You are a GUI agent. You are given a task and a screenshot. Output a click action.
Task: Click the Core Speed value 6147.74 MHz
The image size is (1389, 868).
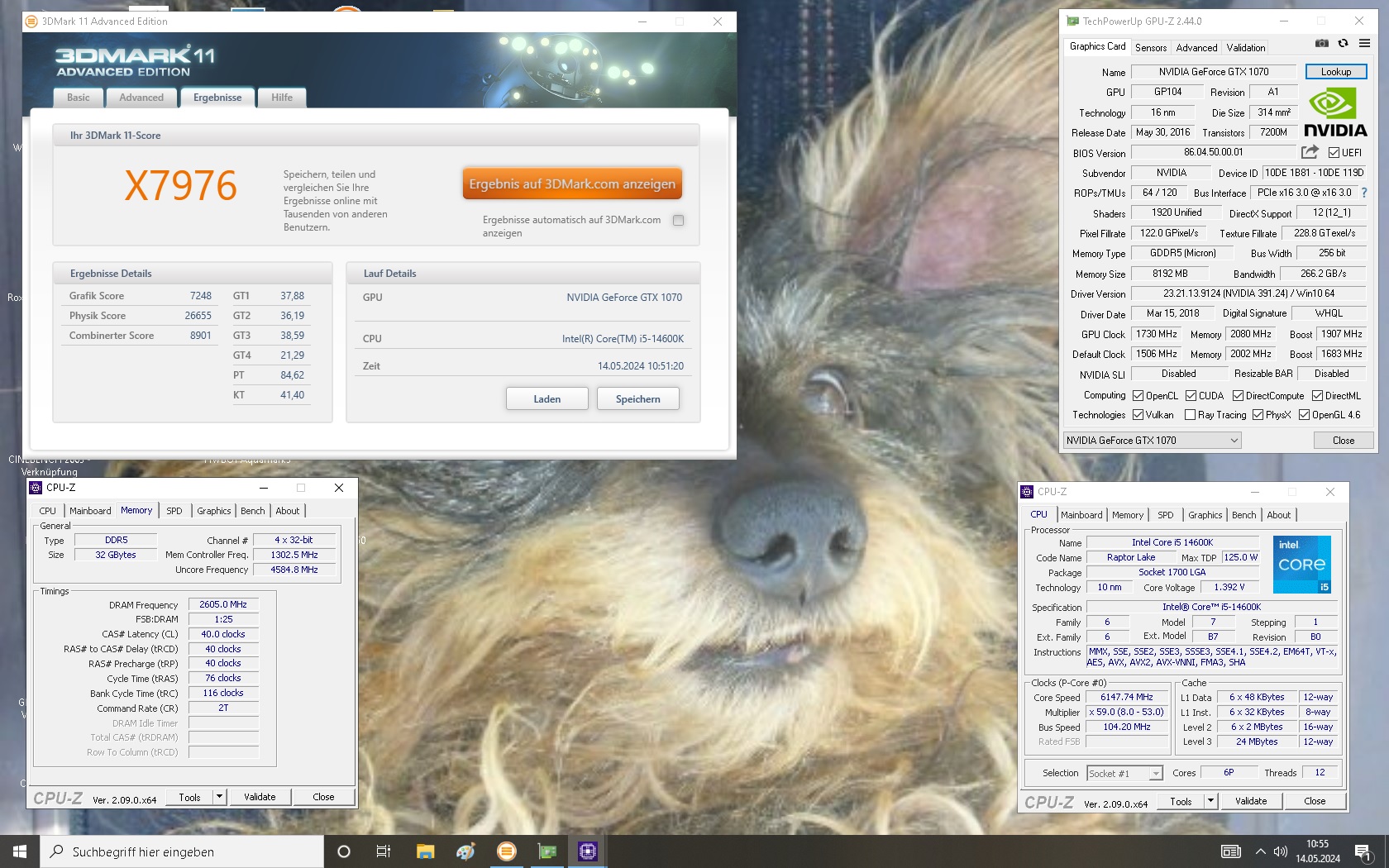pyautogui.click(x=1127, y=697)
